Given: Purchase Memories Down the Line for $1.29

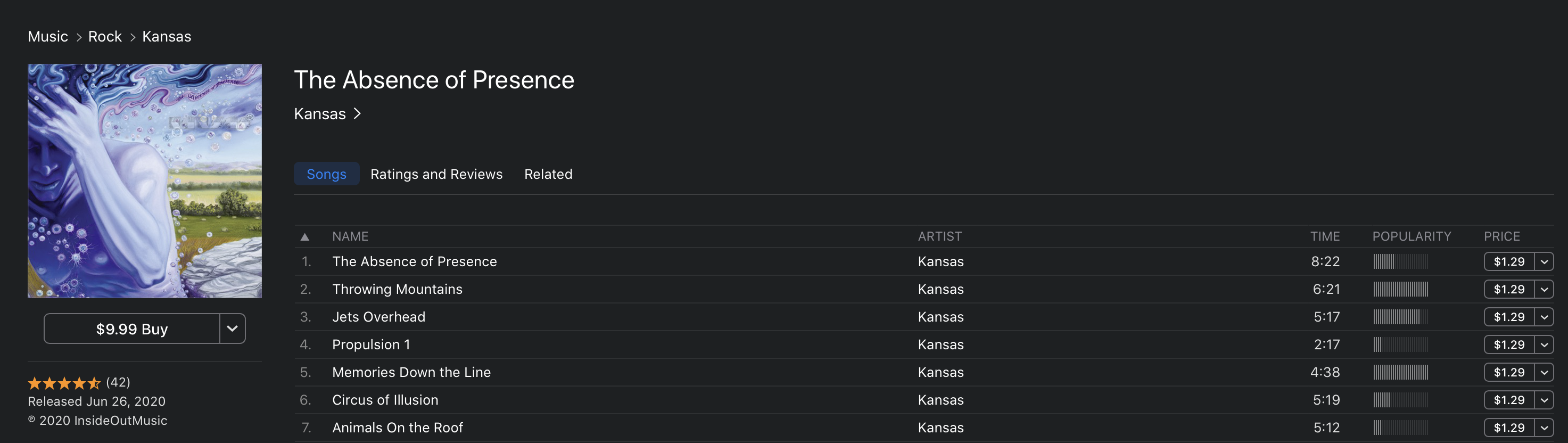Looking at the screenshot, I should click(x=1508, y=372).
